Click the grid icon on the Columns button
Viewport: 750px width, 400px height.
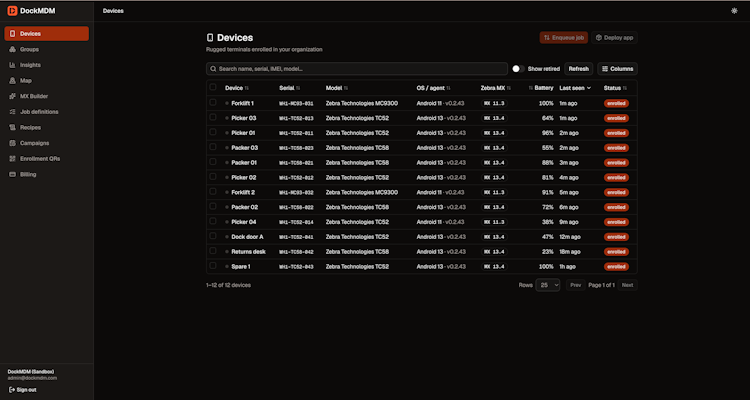(x=605, y=69)
